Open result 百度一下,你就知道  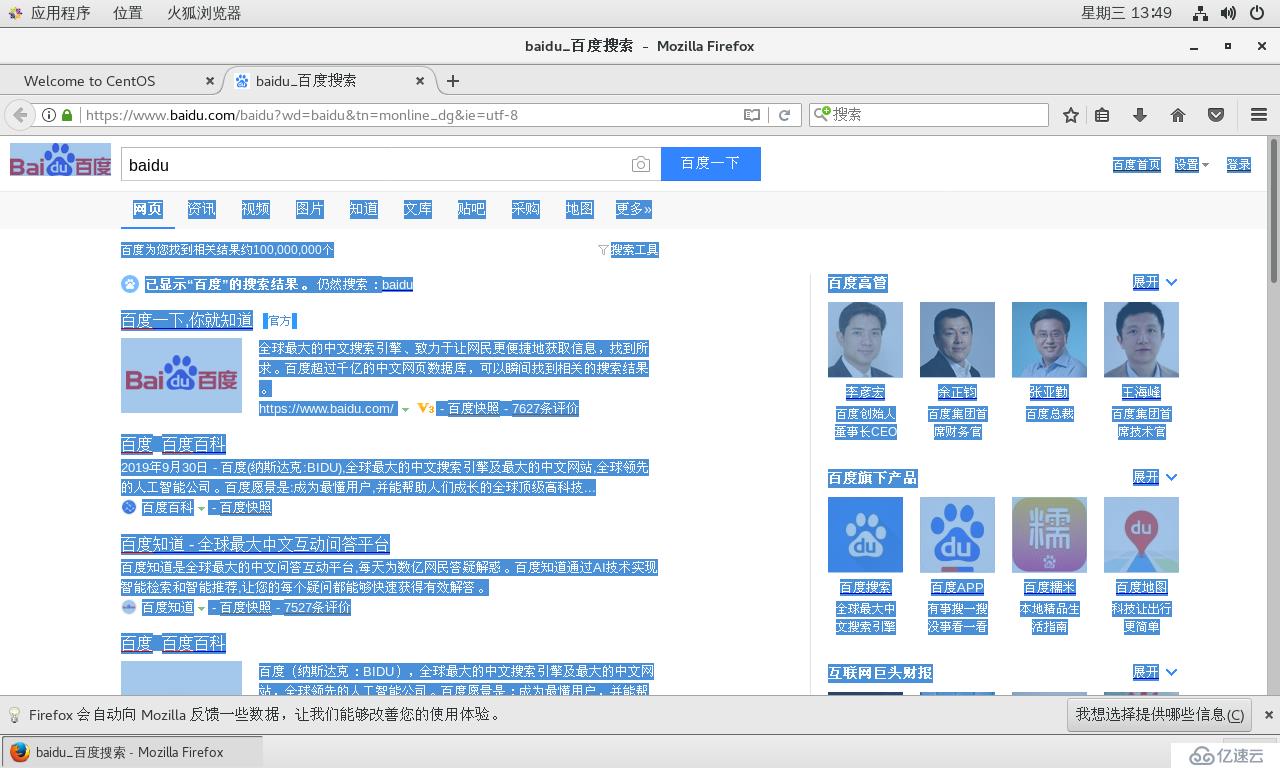pos(187,320)
